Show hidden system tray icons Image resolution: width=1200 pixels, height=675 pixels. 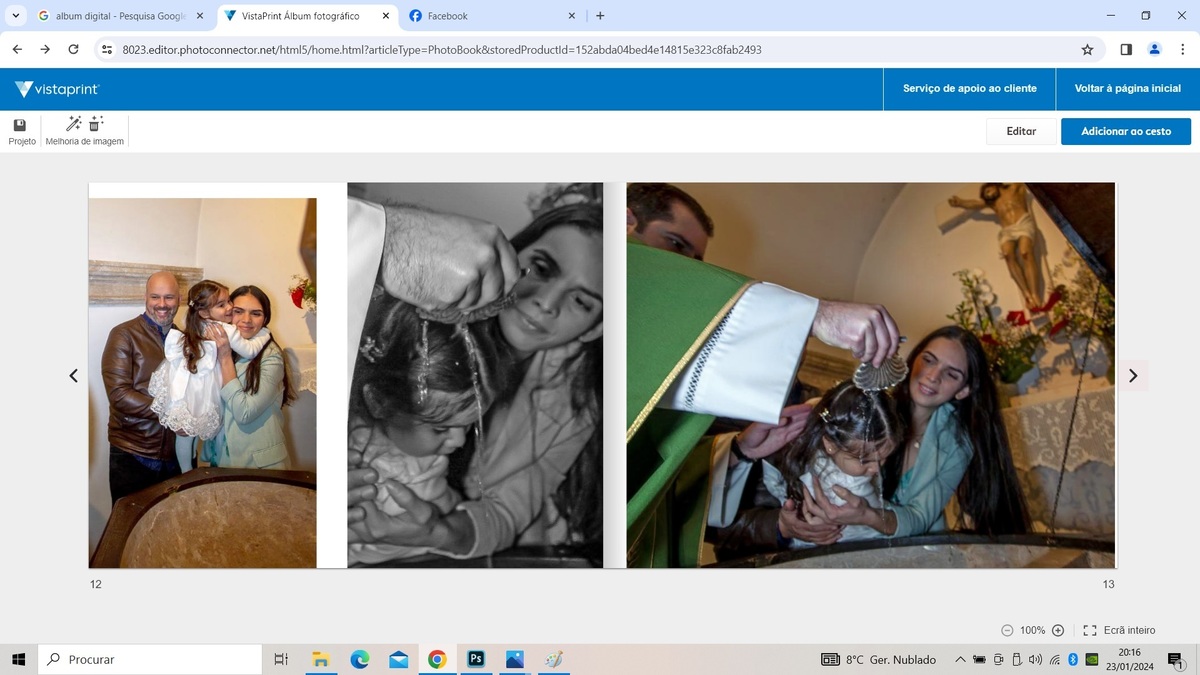pos(960,660)
